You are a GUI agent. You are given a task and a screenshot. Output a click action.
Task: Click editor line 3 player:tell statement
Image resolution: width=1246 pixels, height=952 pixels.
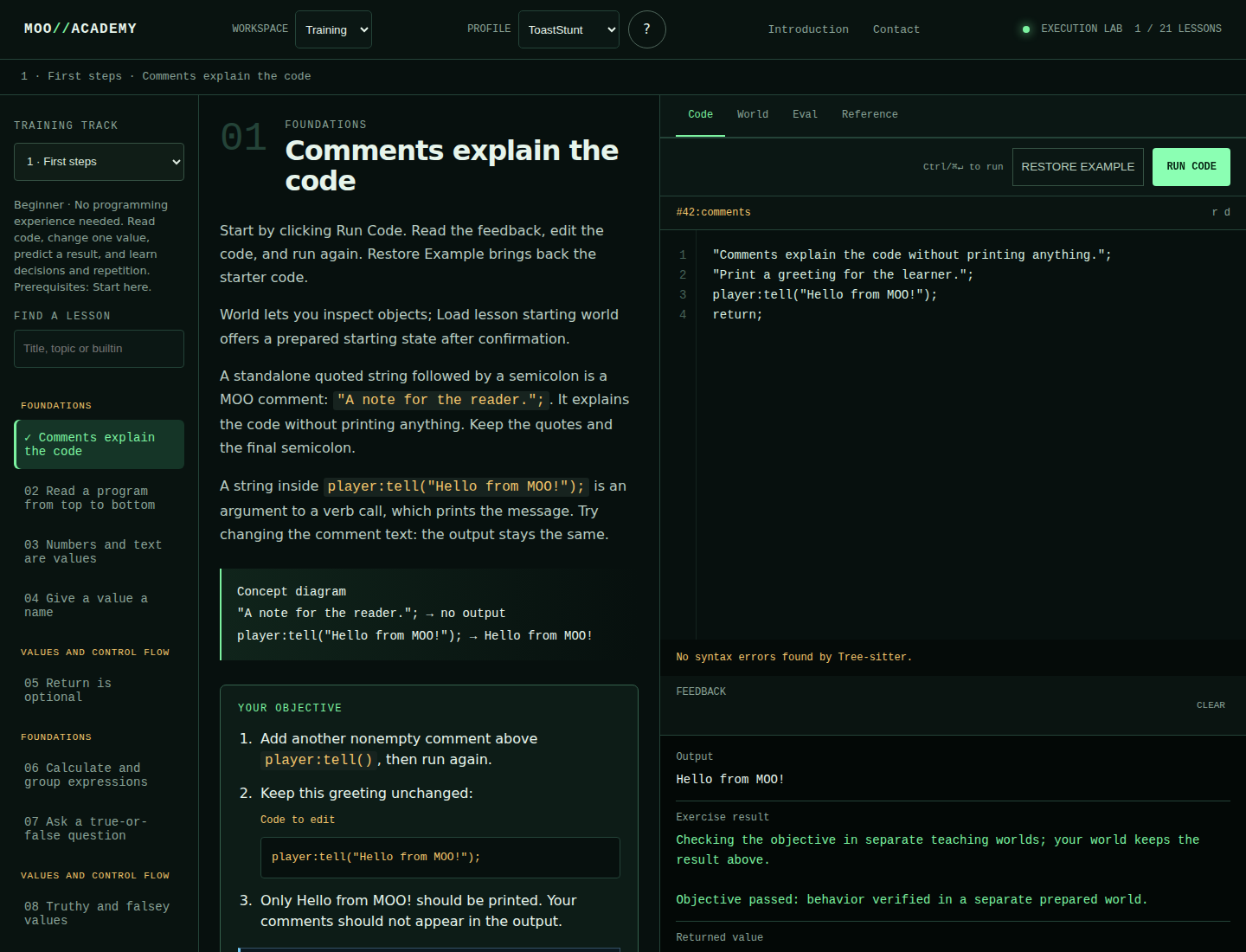tap(825, 295)
